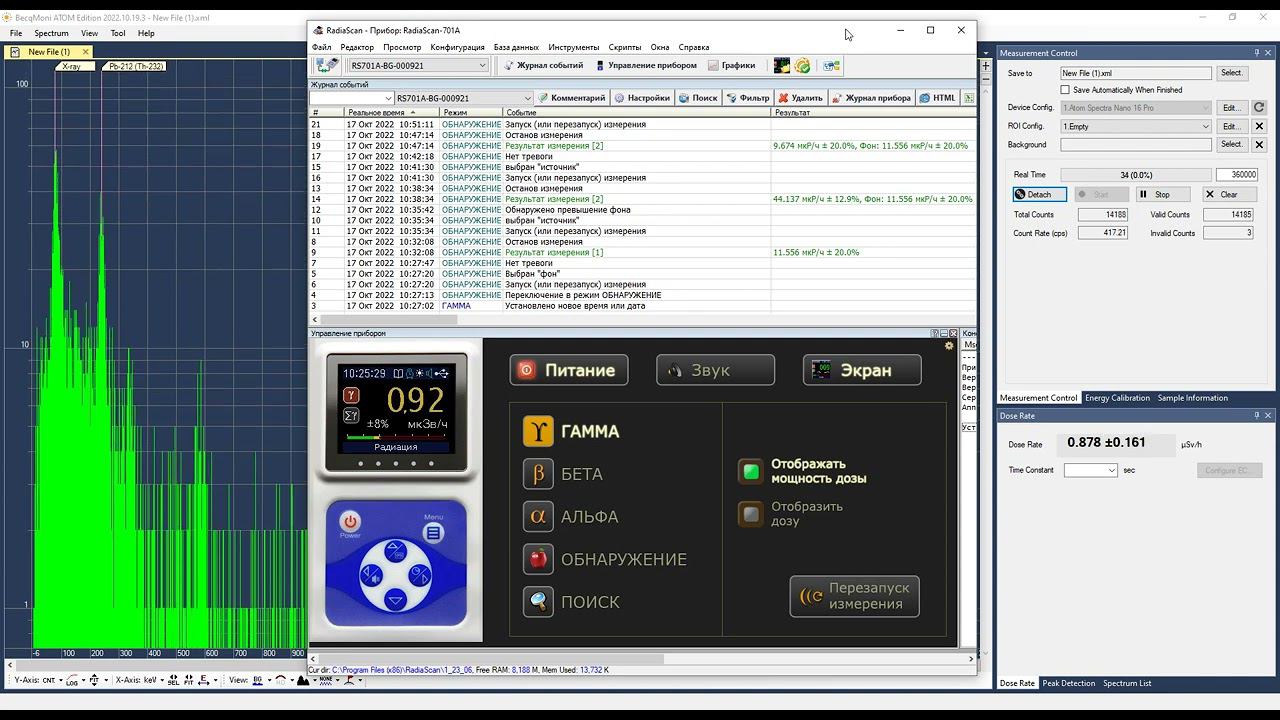Click the background BG view icon

coord(259,680)
